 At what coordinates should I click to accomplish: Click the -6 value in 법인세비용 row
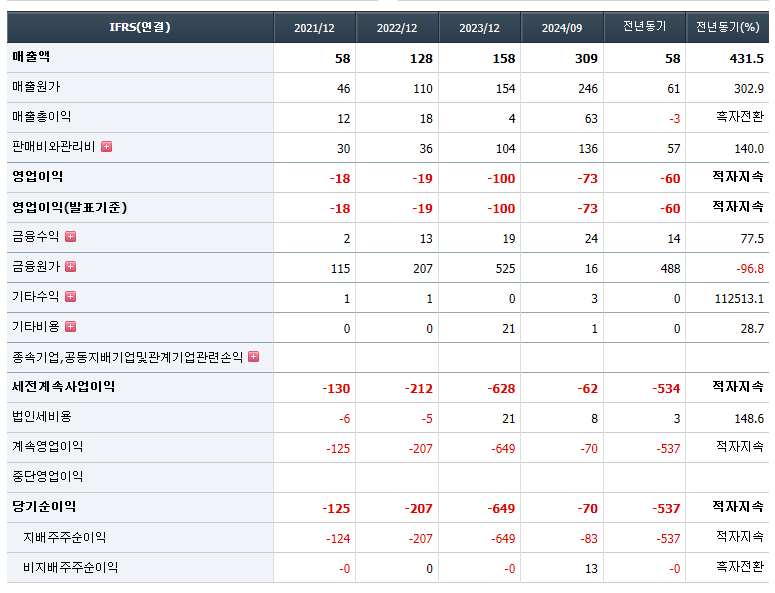point(344,419)
